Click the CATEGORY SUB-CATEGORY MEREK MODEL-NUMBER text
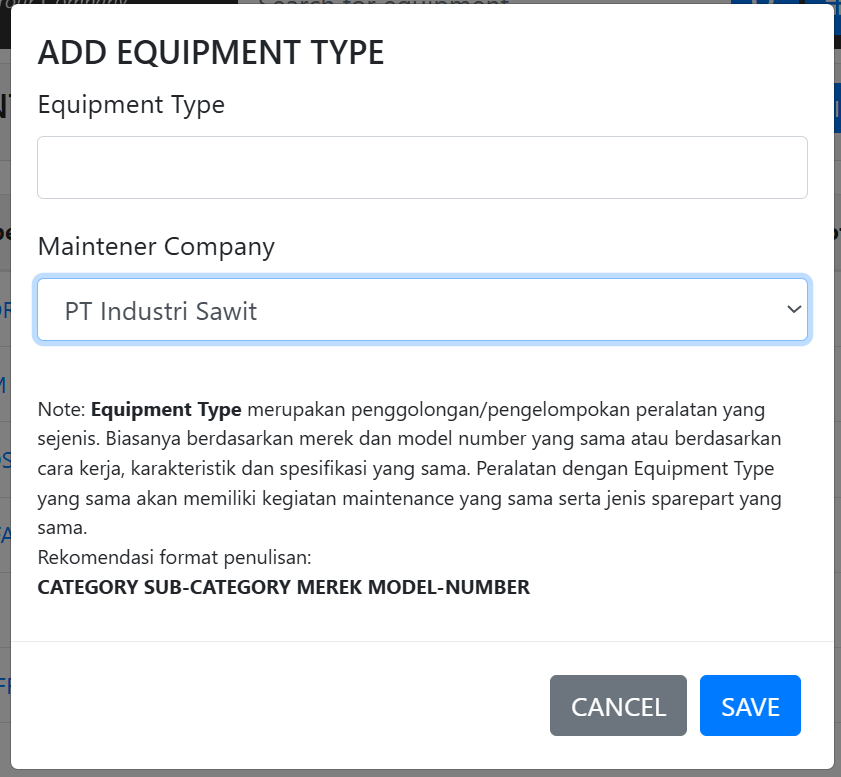The height and width of the screenshot is (777, 841). coord(283,587)
